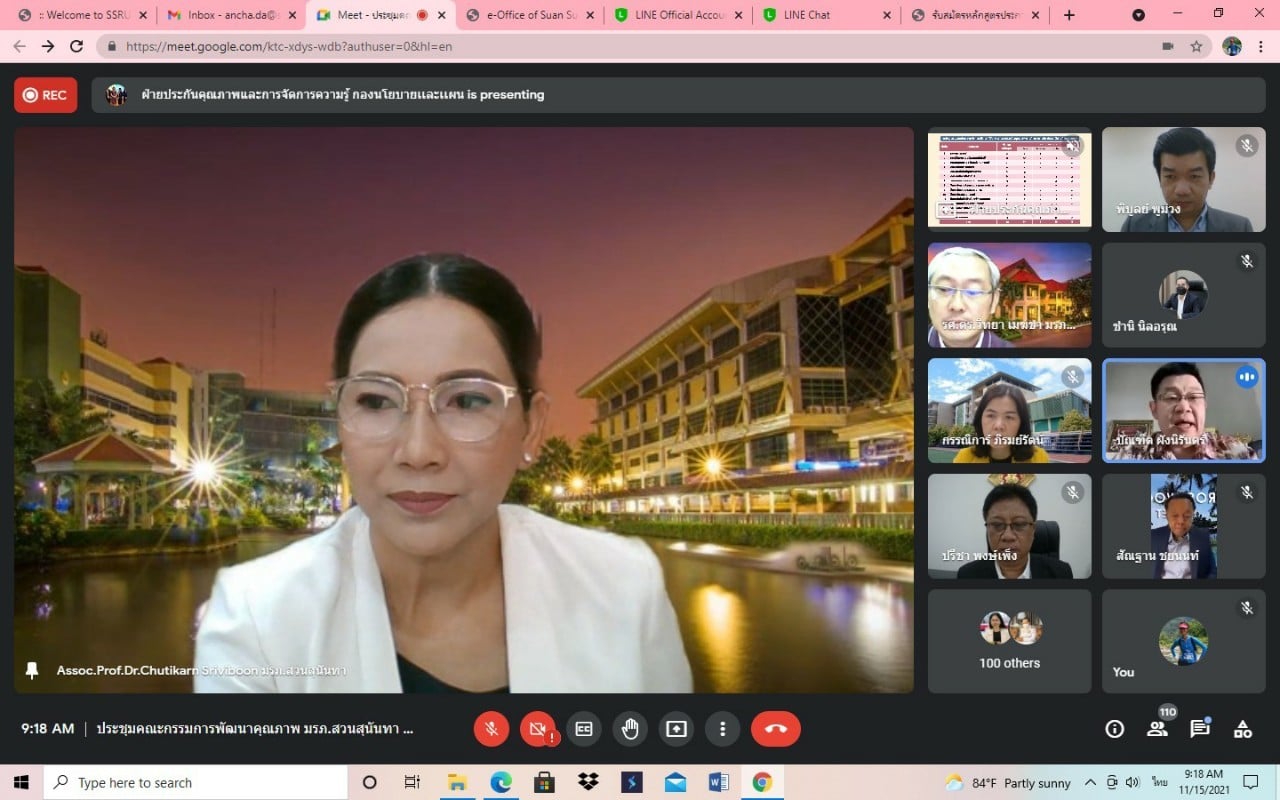Switch to the Inbox Gmail tab
The width and height of the screenshot is (1280, 800).
click(x=230, y=15)
